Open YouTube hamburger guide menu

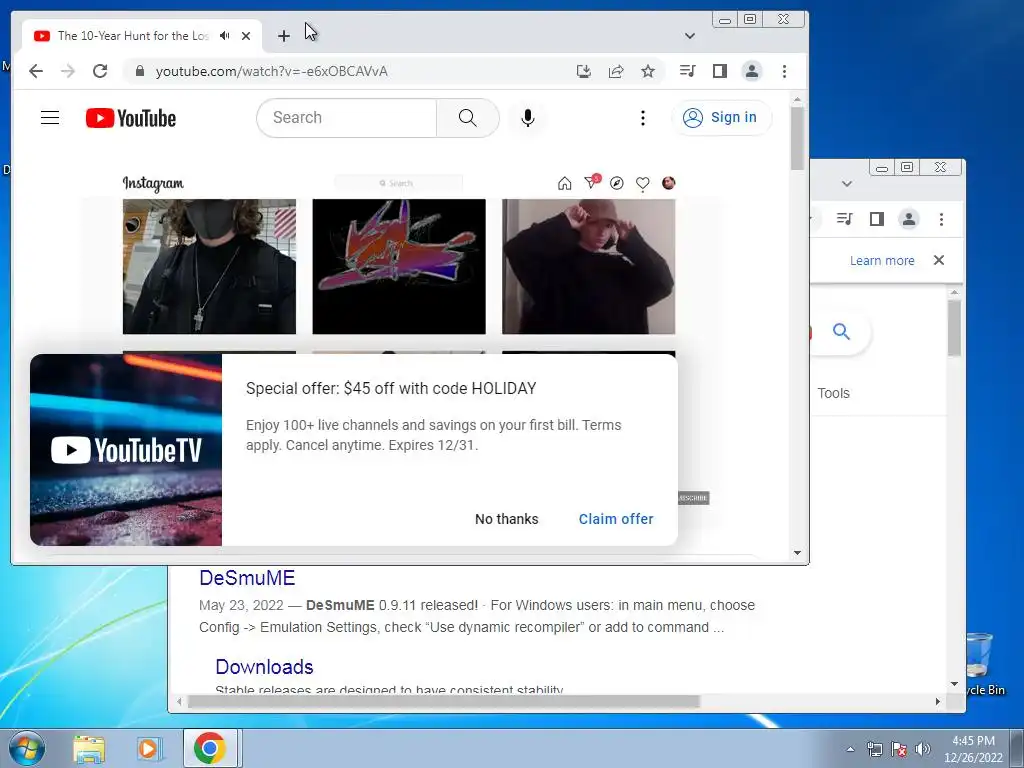point(50,118)
